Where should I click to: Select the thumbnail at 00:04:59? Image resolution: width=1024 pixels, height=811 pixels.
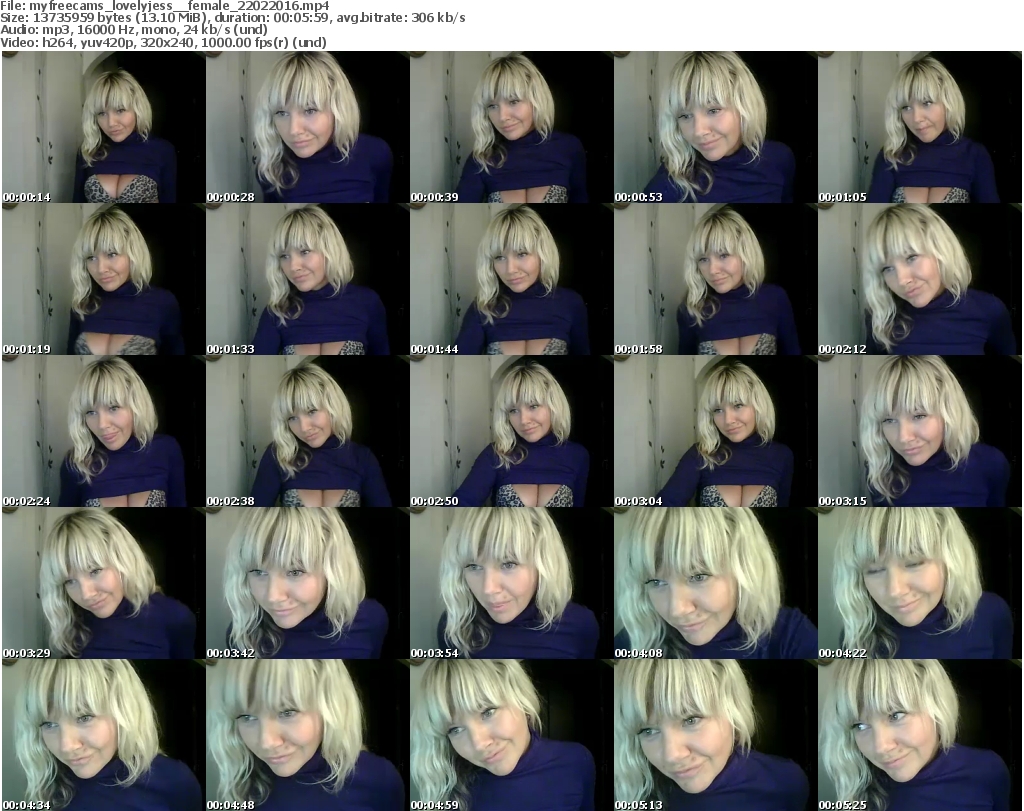tap(511, 735)
